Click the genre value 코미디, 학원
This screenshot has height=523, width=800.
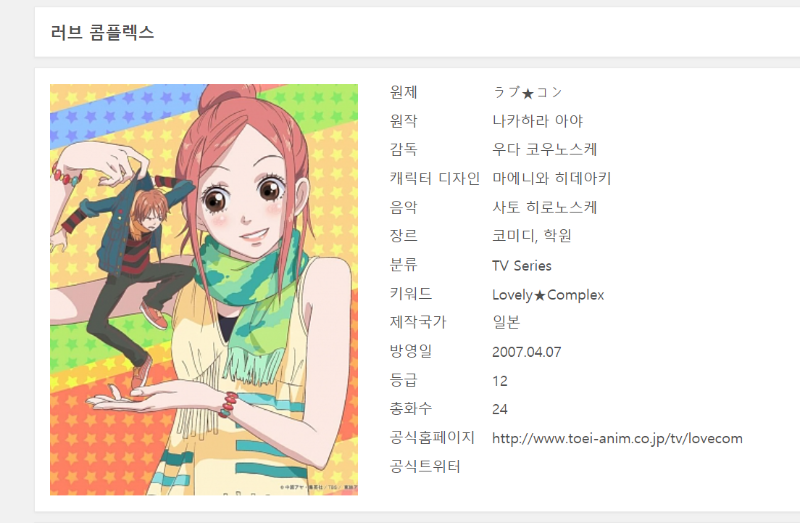pyautogui.click(x=531, y=236)
